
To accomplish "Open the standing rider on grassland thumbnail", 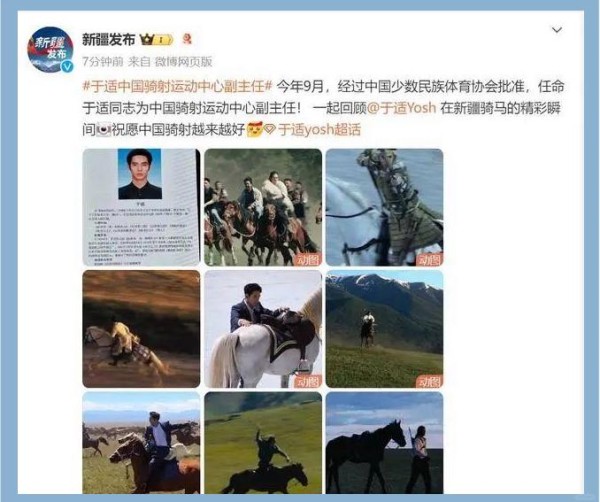I will pos(263,443).
